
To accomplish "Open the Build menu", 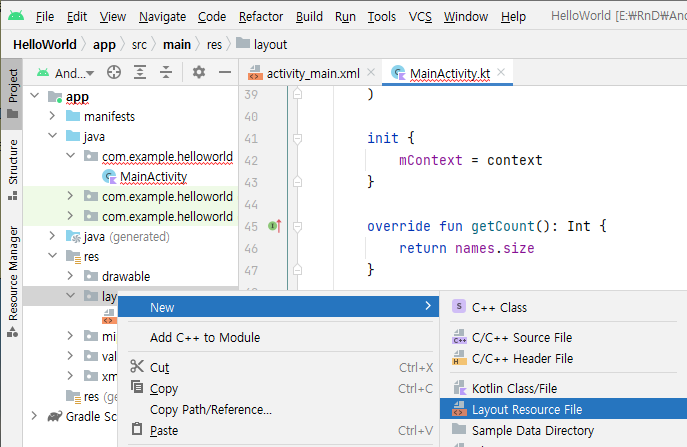I will (309, 17).
